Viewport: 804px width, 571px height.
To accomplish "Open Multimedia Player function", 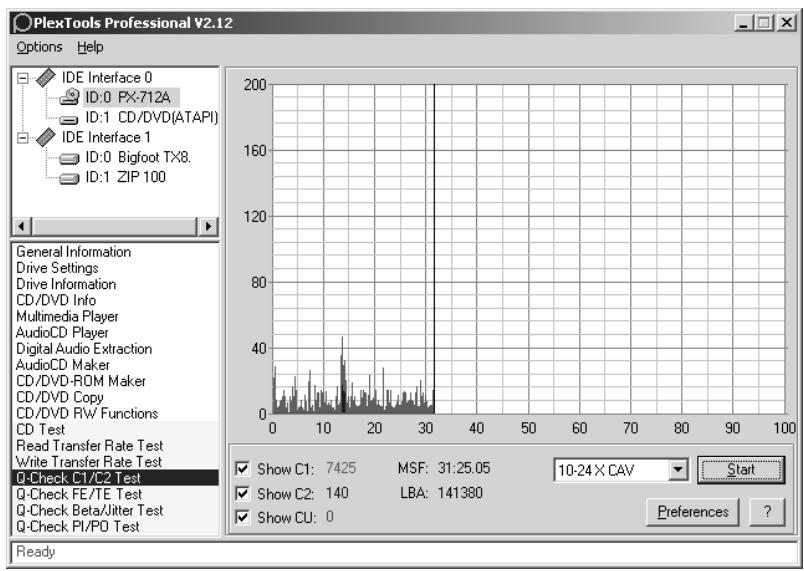I will coord(67,316).
